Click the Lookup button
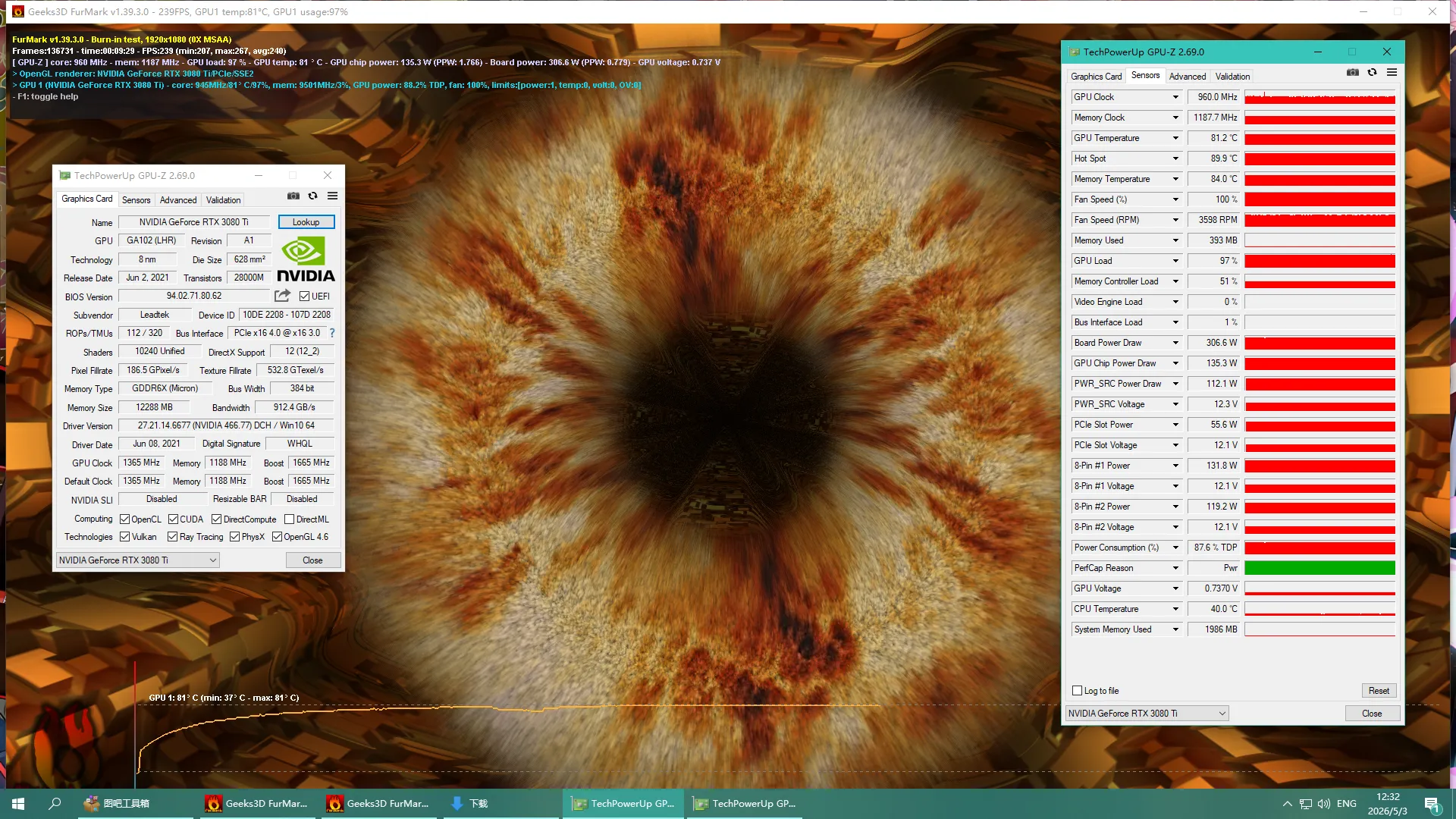The height and width of the screenshot is (819, 1456). (x=306, y=222)
